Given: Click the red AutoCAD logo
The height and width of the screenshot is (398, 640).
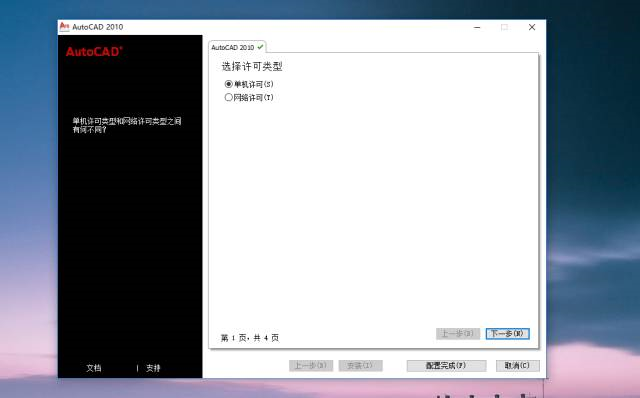Looking at the screenshot, I should pos(94,52).
